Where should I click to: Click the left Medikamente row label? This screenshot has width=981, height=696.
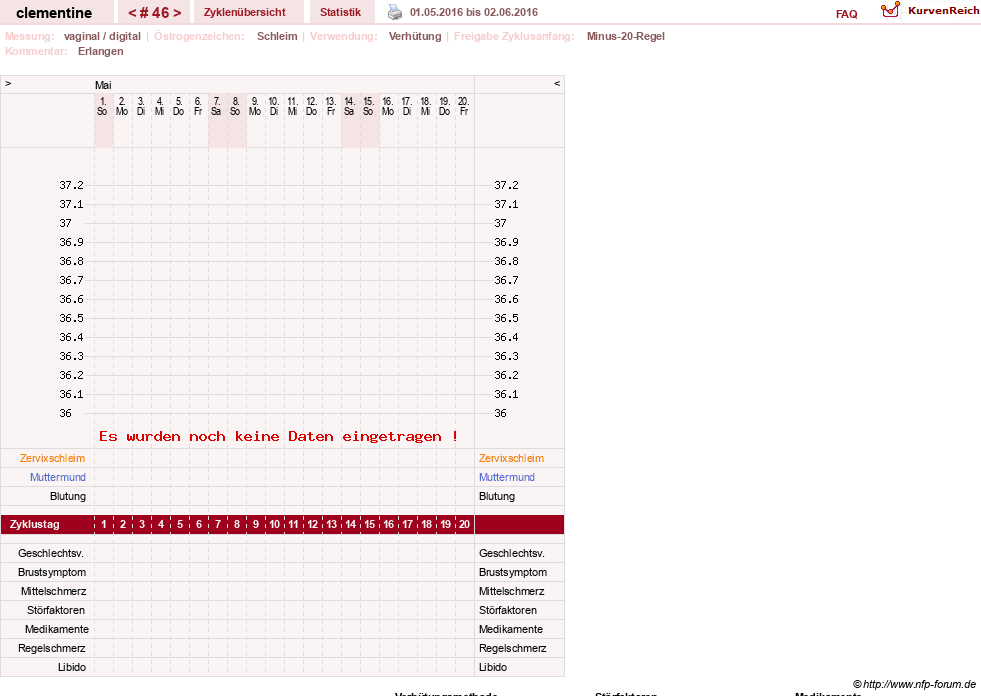tap(57, 629)
